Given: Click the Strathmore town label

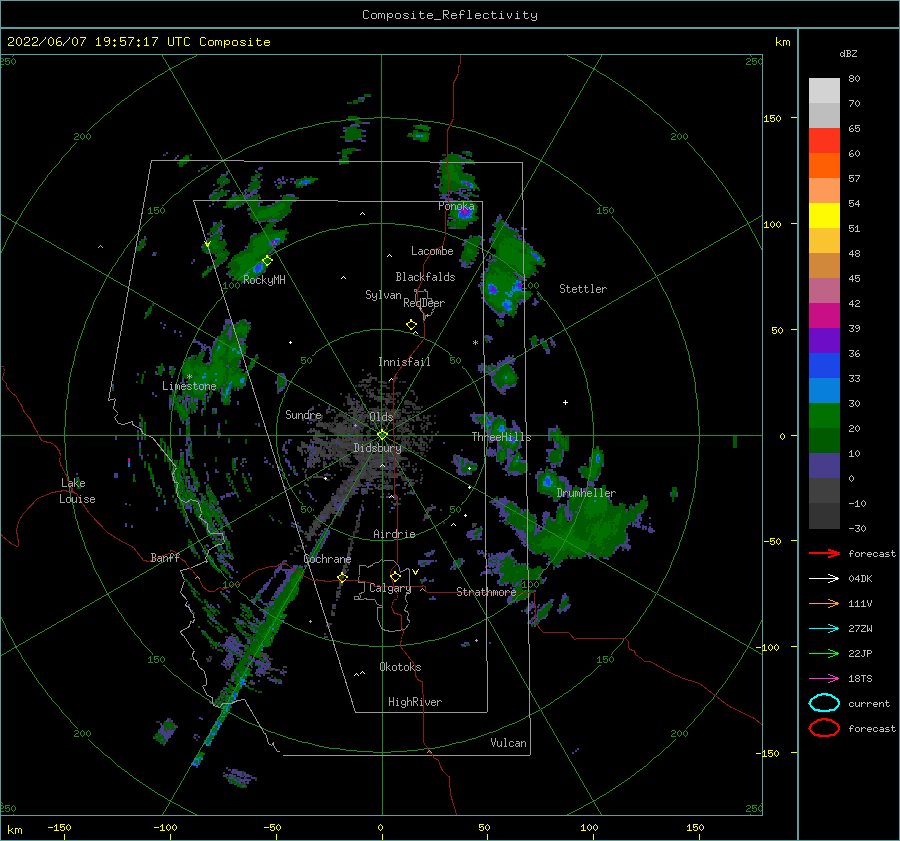Looking at the screenshot, I should [486, 592].
